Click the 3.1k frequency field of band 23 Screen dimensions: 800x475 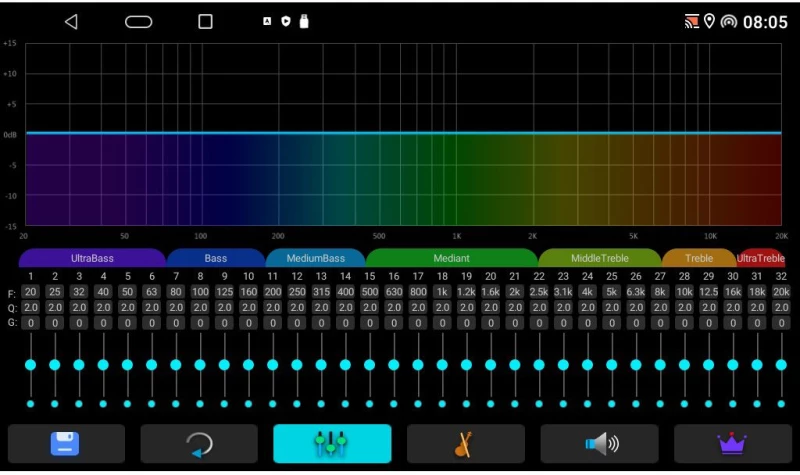[x=563, y=292]
